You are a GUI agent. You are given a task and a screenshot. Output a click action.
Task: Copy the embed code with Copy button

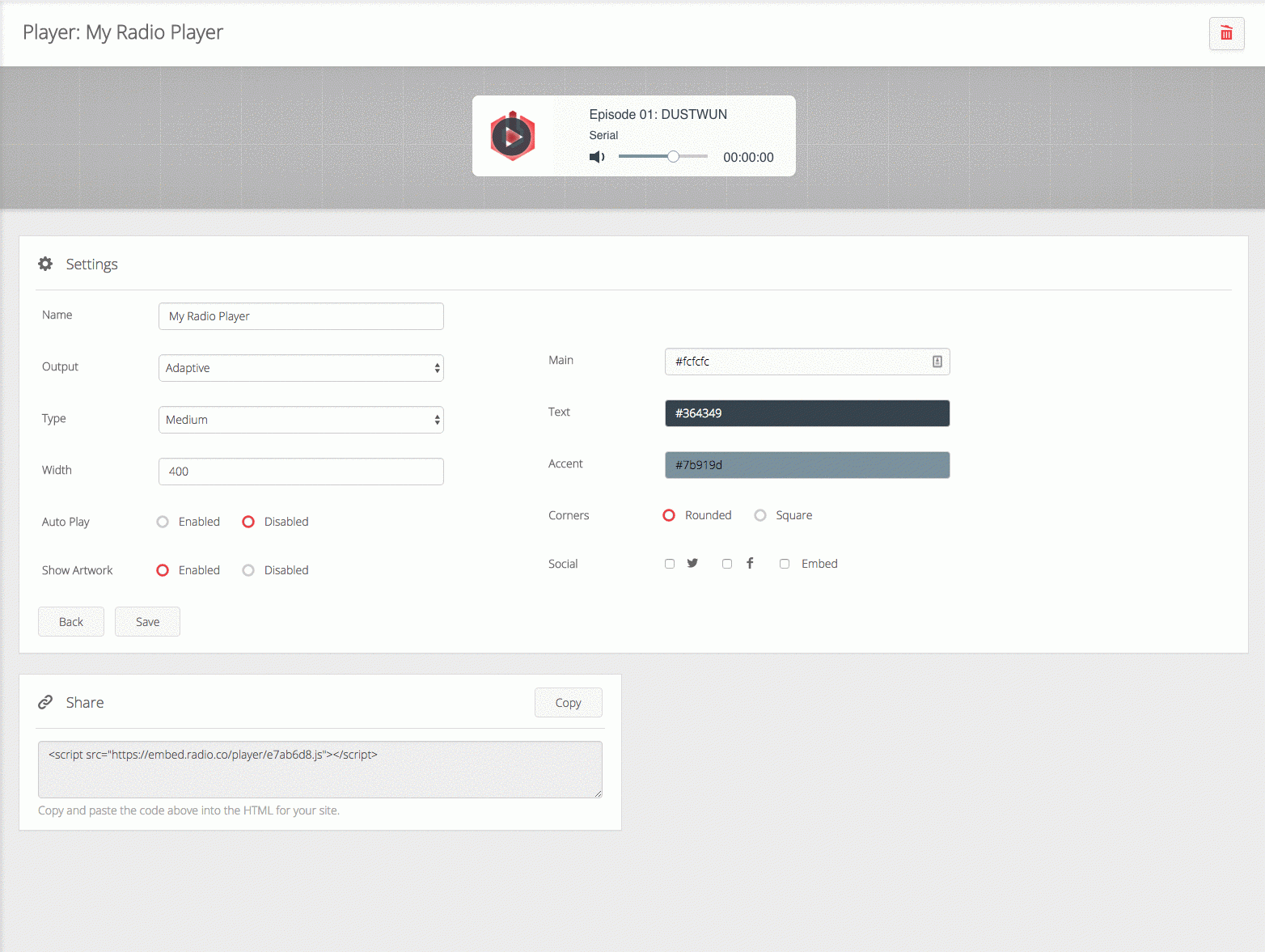[x=569, y=703]
